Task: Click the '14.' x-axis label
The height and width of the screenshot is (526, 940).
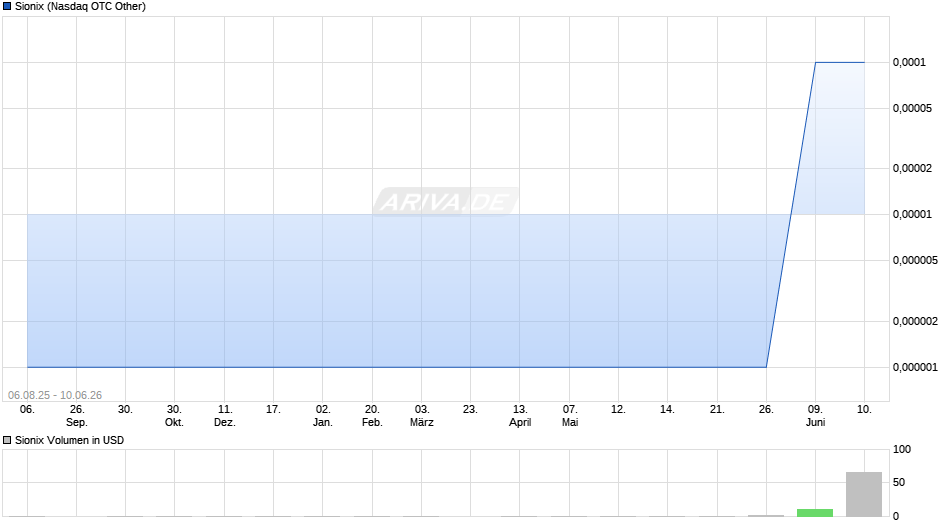Action: [x=667, y=410]
